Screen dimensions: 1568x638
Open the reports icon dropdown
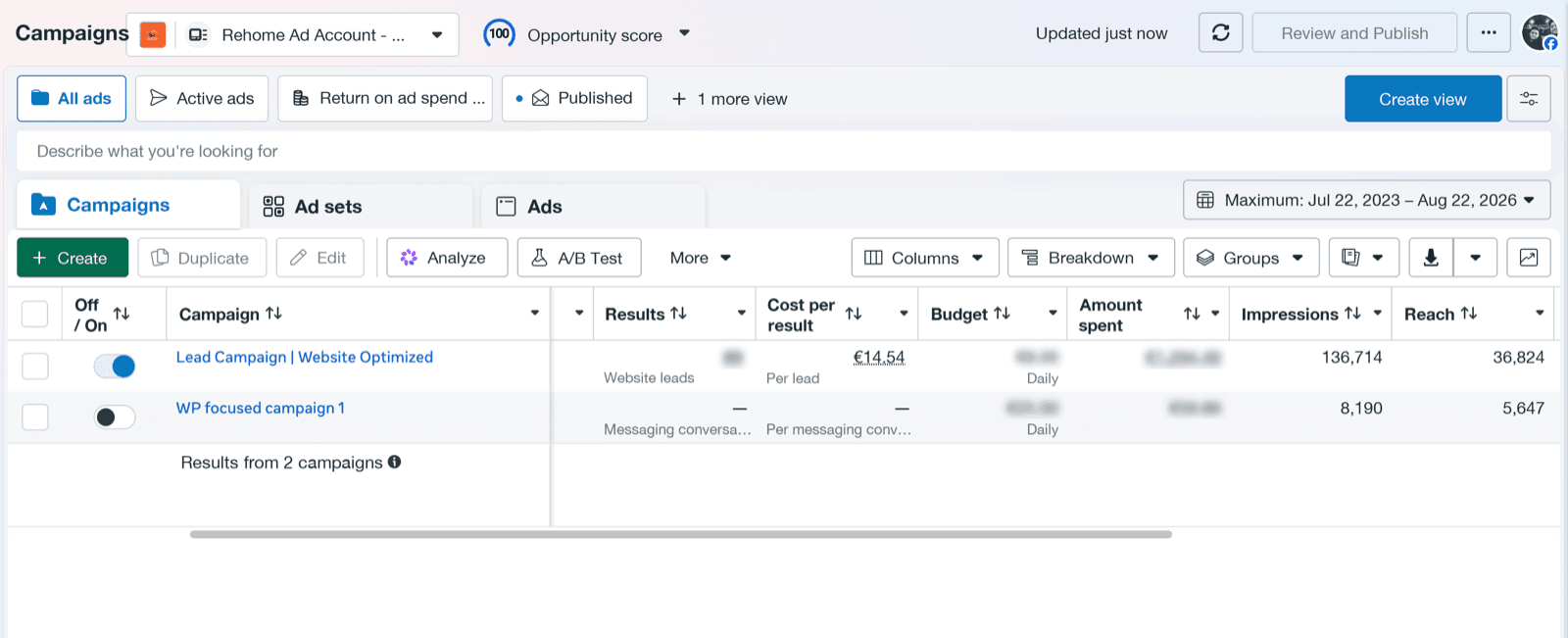click(1363, 258)
